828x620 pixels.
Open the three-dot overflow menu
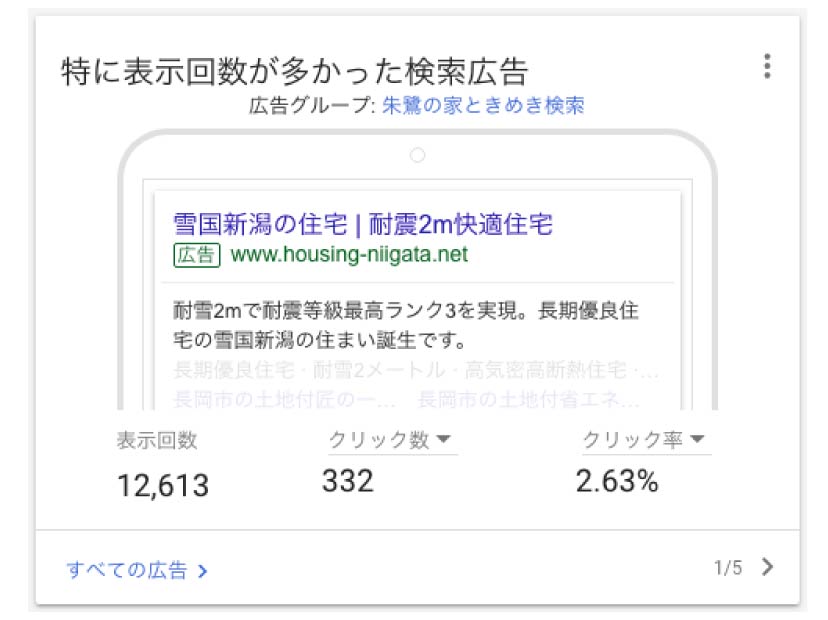point(768,66)
